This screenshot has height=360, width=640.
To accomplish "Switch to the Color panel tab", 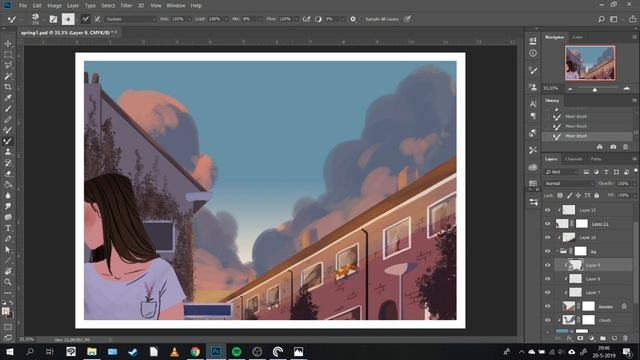I will pyautogui.click(x=578, y=38).
